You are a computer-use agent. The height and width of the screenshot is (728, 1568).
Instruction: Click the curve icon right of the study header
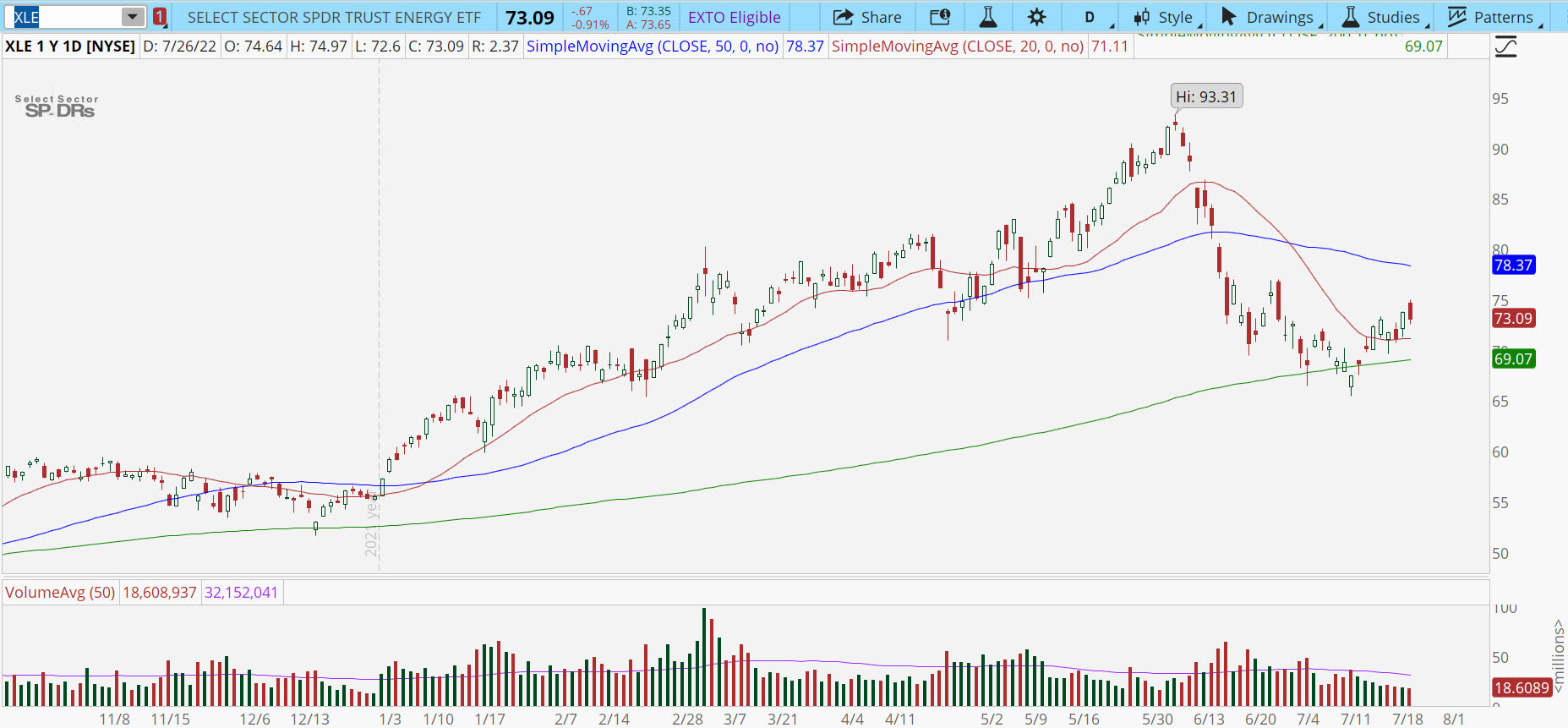[x=1506, y=47]
